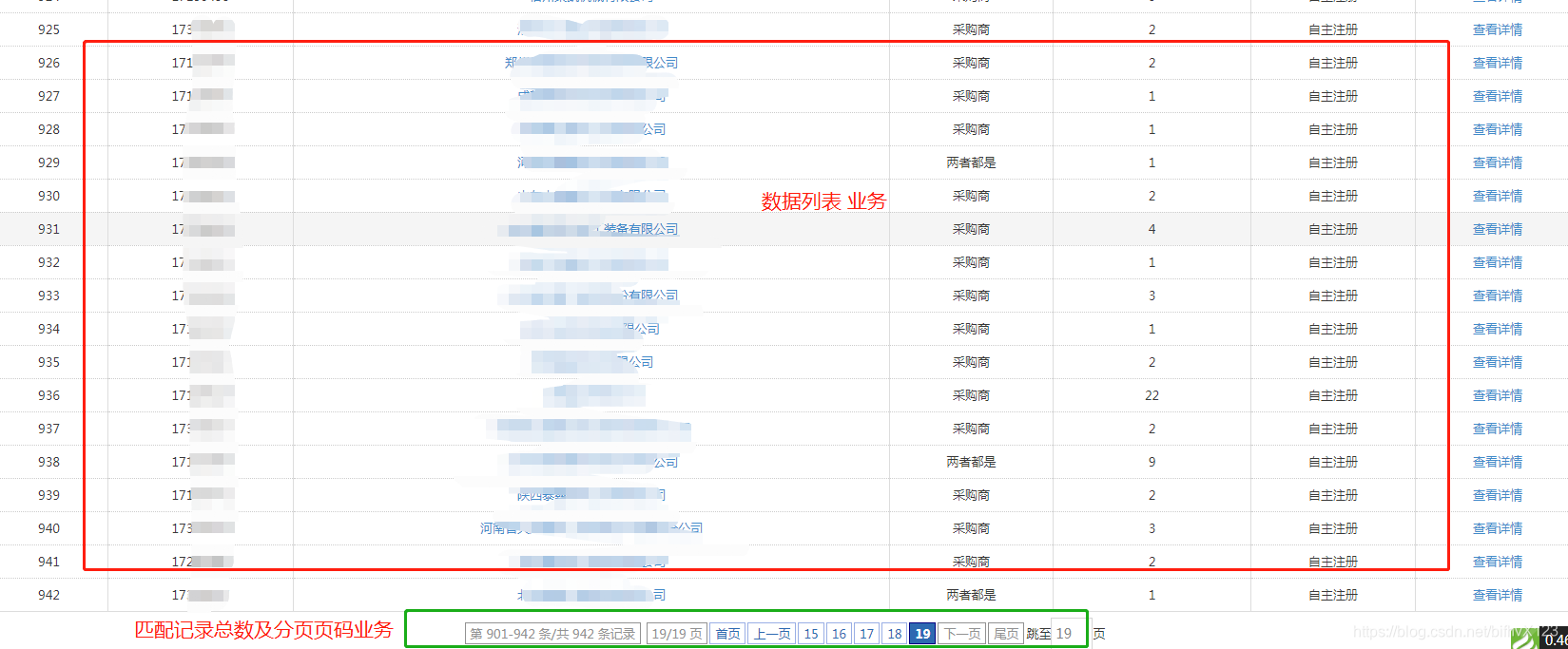Open 查看详情 for row 936

click(1497, 395)
